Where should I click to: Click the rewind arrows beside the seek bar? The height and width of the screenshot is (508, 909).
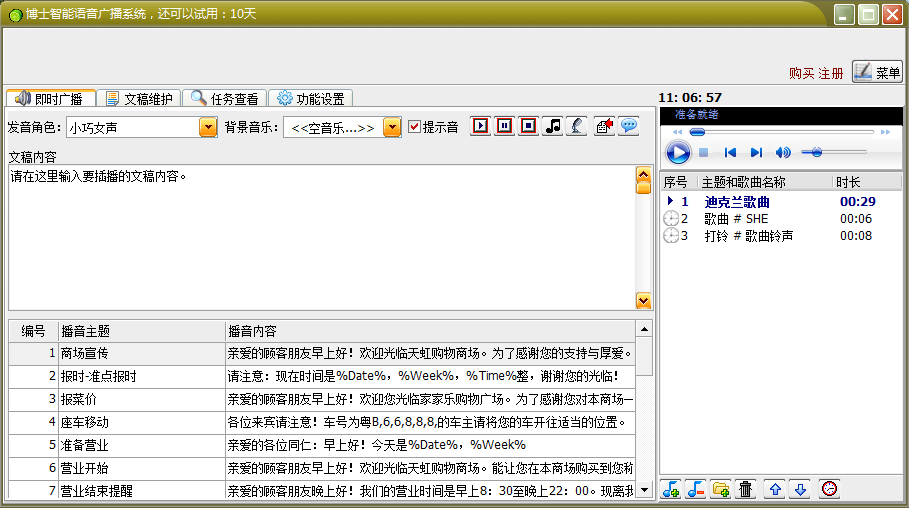(x=677, y=132)
